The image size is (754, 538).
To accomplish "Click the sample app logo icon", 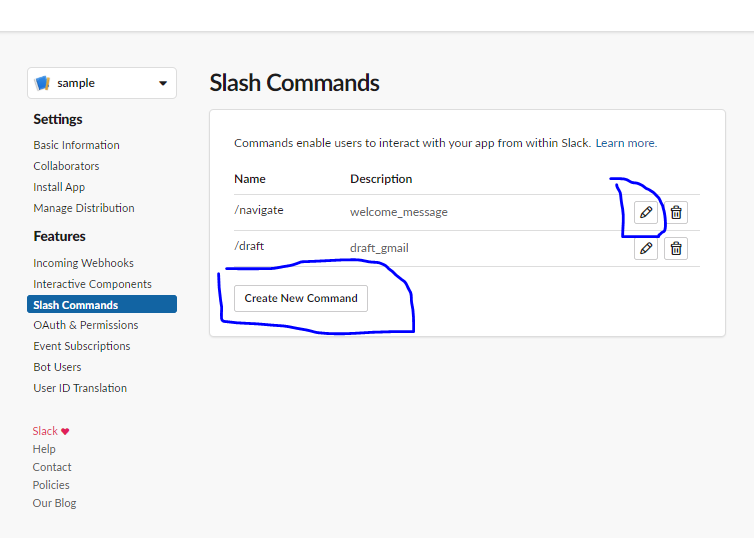I will click(x=42, y=83).
